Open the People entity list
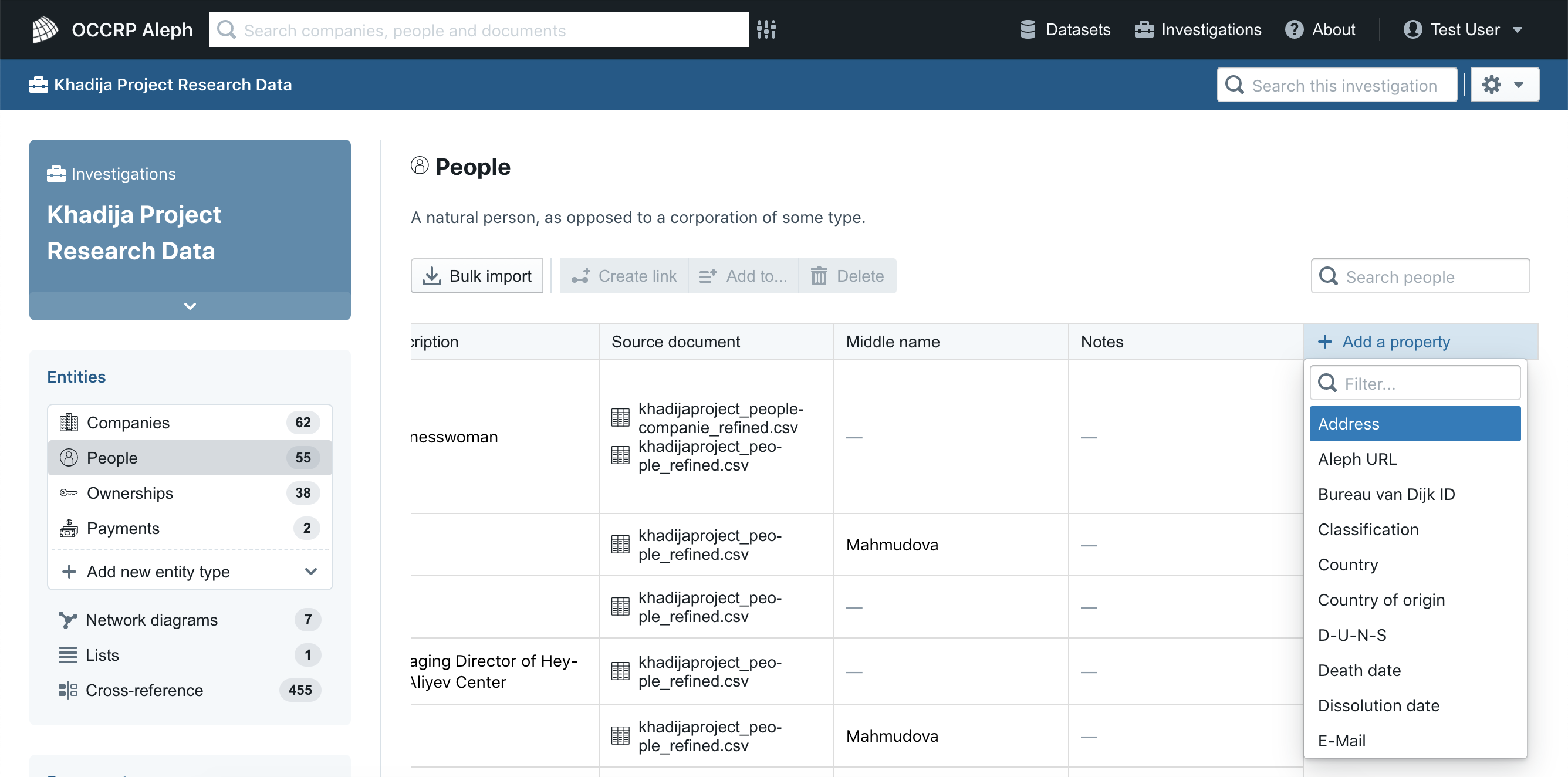 point(190,457)
